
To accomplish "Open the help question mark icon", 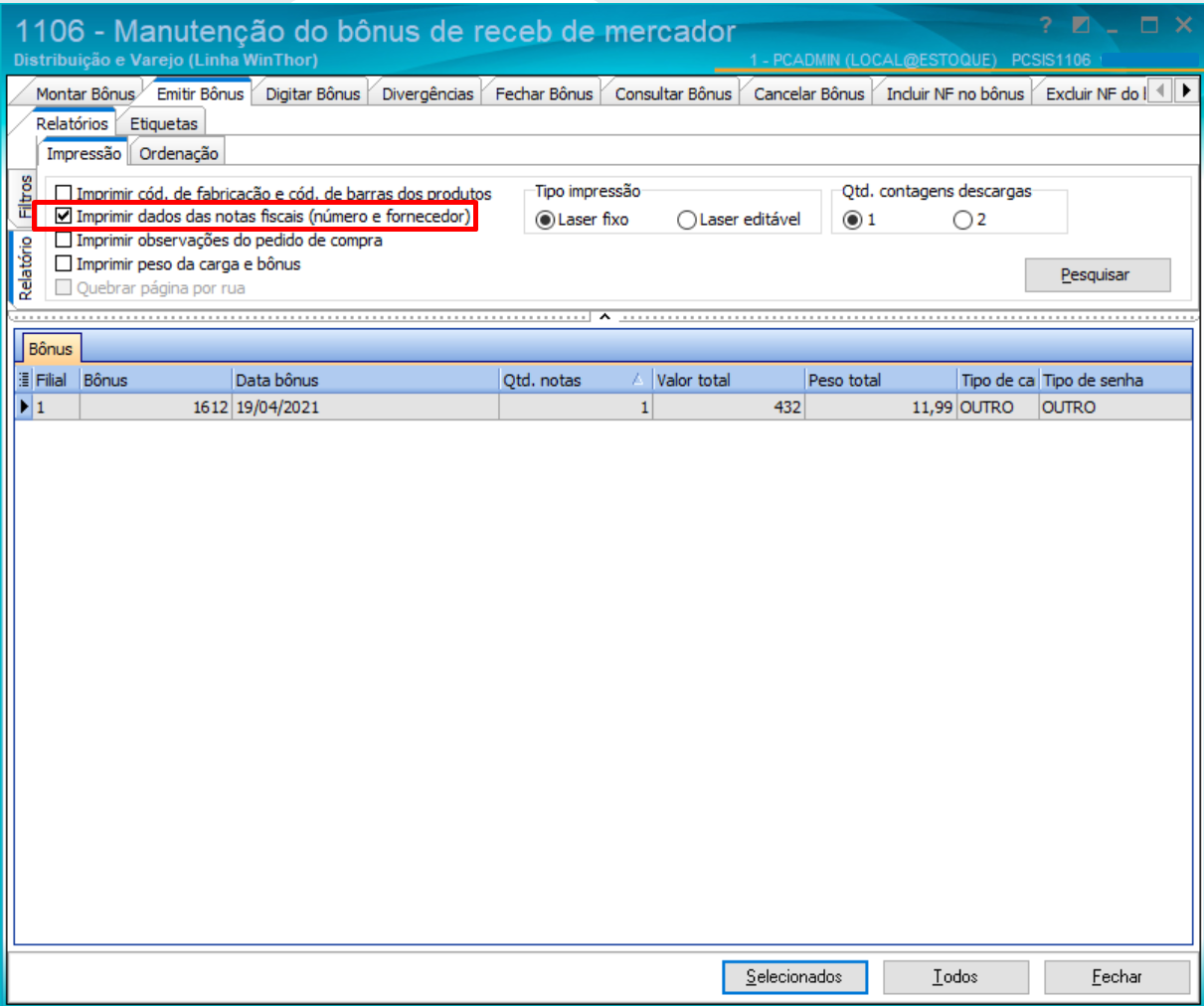I will 1045,26.
